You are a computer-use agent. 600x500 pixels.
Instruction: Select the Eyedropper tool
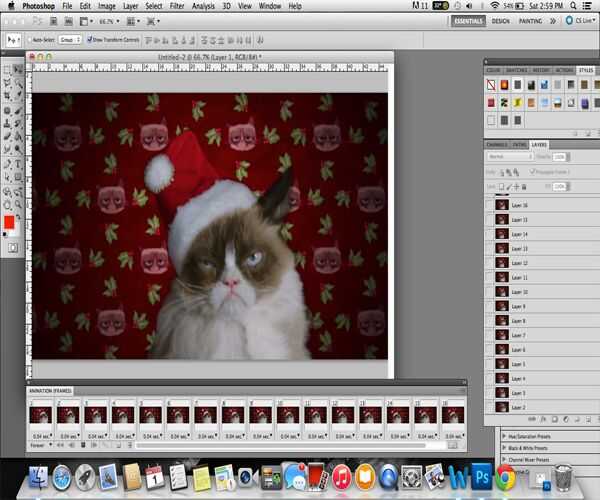(x=18, y=96)
